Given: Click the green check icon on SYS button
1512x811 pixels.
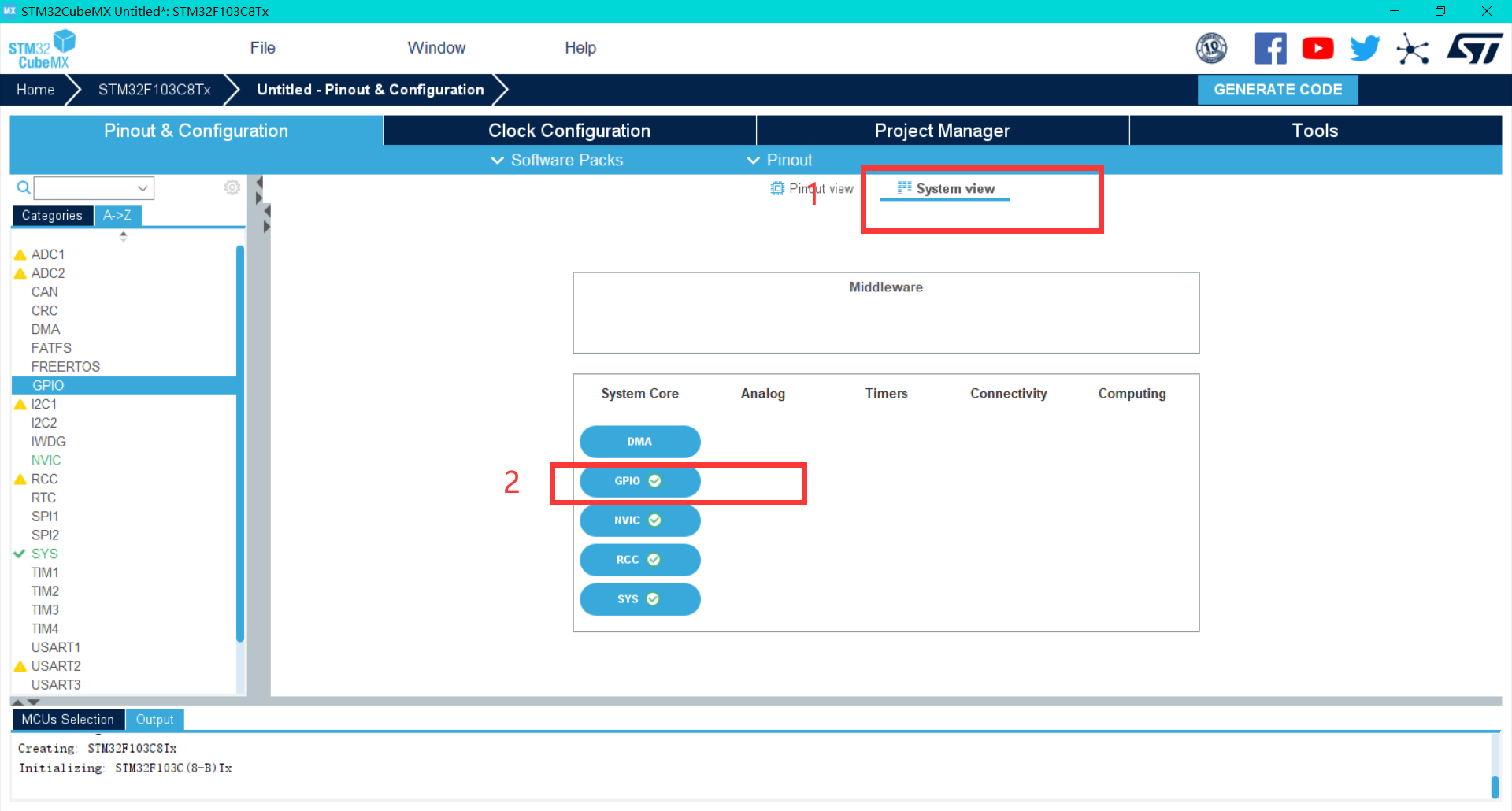Looking at the screenshot, I should pyautogui.click(x=653, y=598).
